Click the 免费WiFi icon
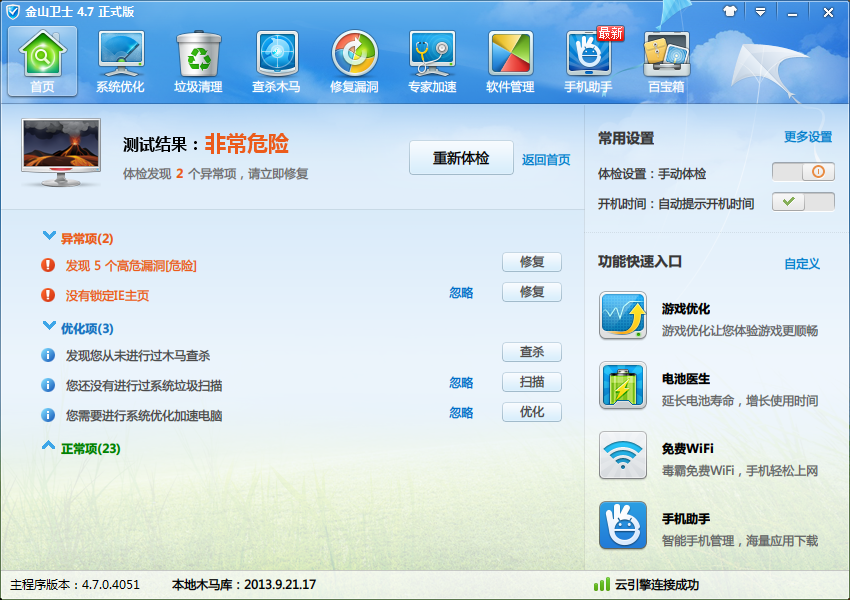The image size is (850, 600). (x=623, y=455)
